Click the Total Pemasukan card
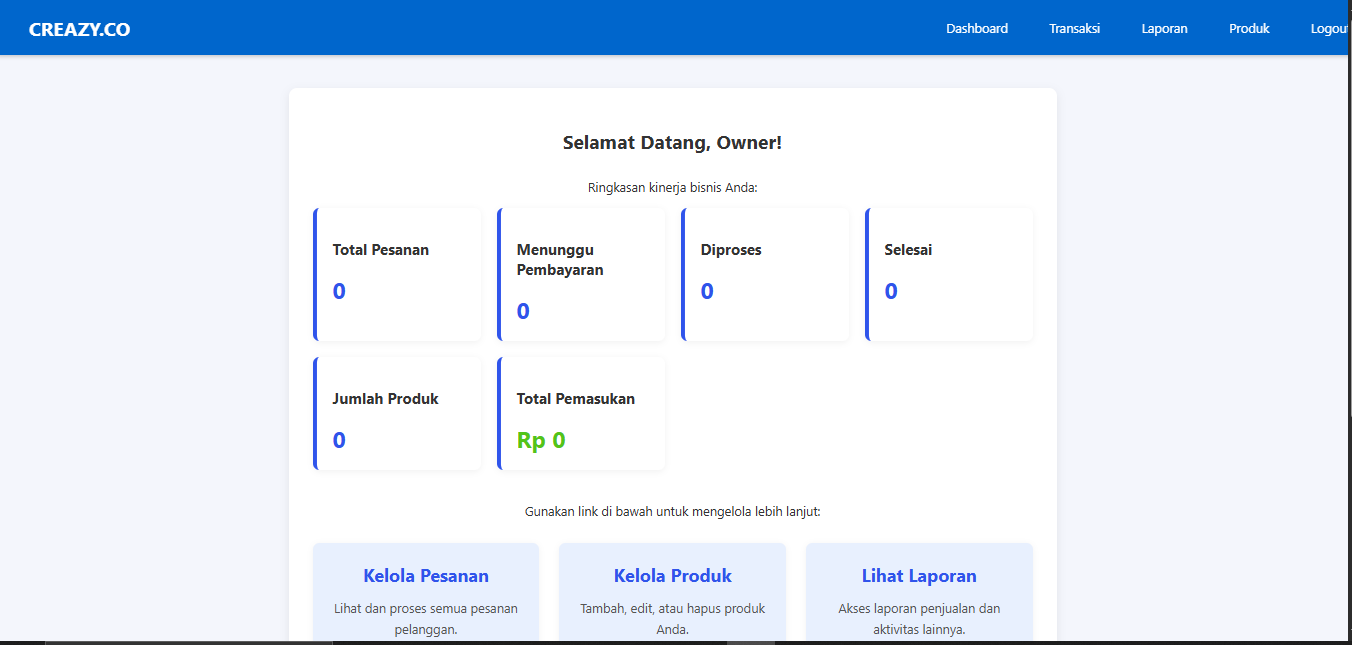Screen dimensions: 1352x645 point(581,412)
